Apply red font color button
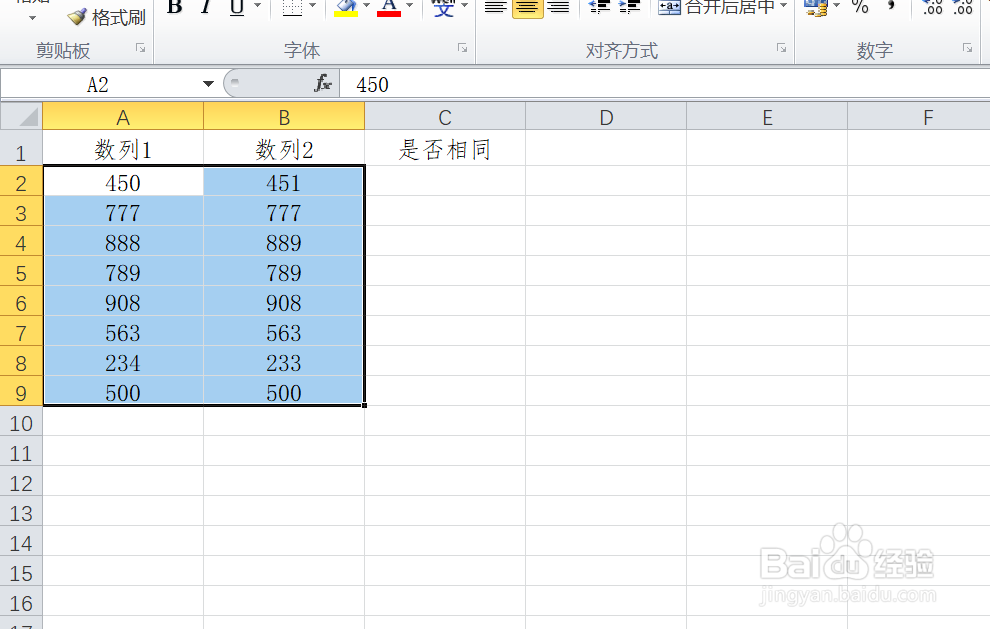Image resolution: width=990 pixels, height=629 pixels. [389, 8]
